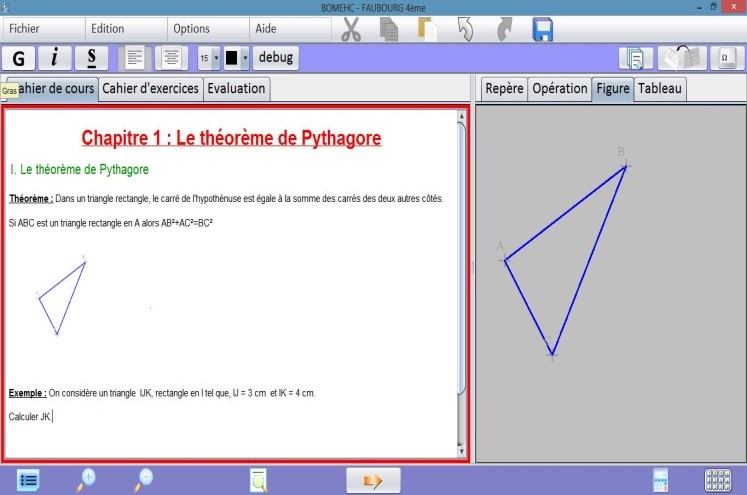Image resolution: width=747 pixels, height=495 pixels.
Task: Switch to the Cahier d'exercices tab
Action: point(150,89)
